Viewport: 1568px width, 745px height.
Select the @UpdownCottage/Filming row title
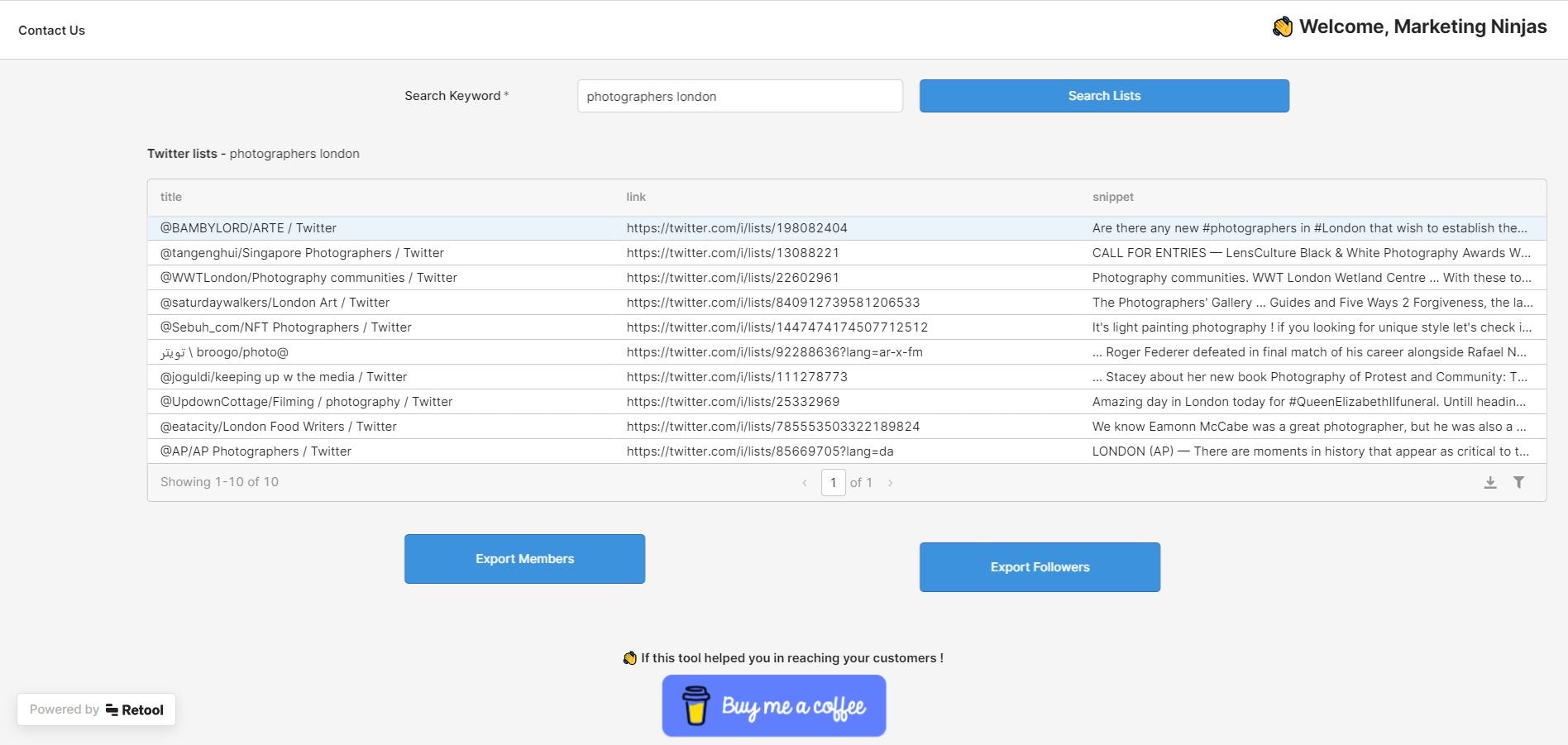[x=306, y=402]
